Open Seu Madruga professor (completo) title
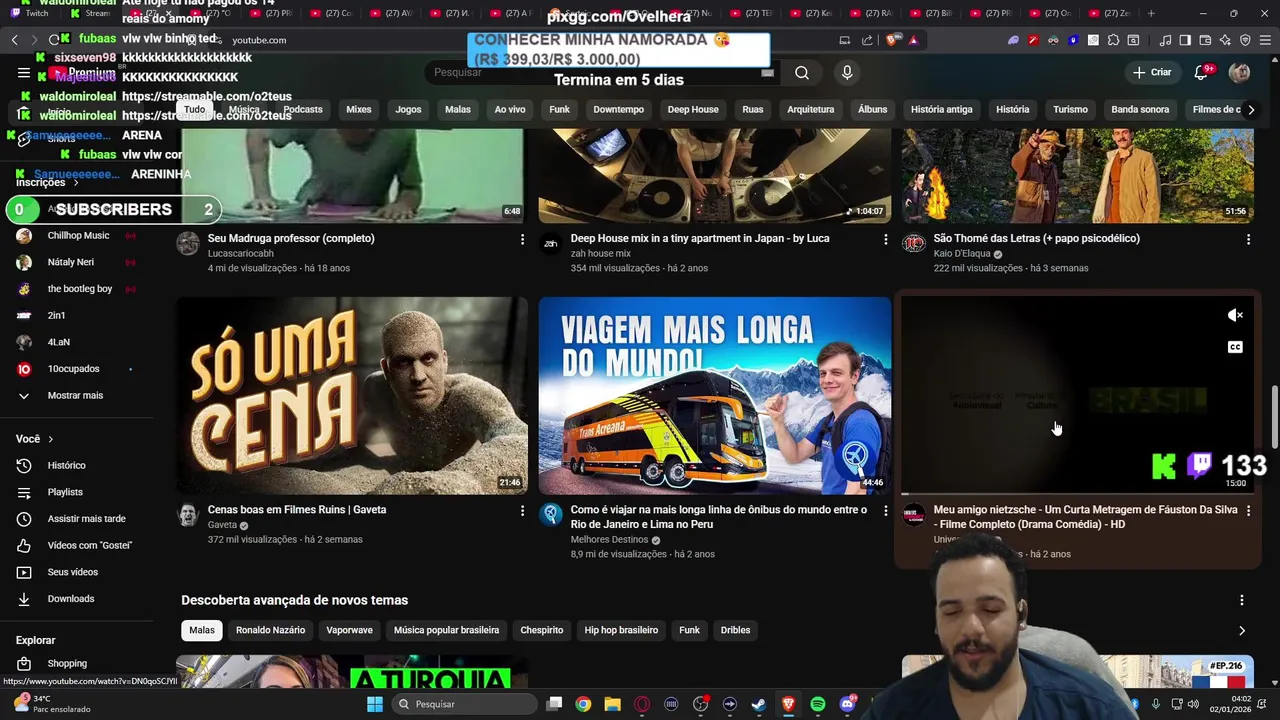Image resolution: width=1280 pixels, height=720 pixels. pos(291,238)
